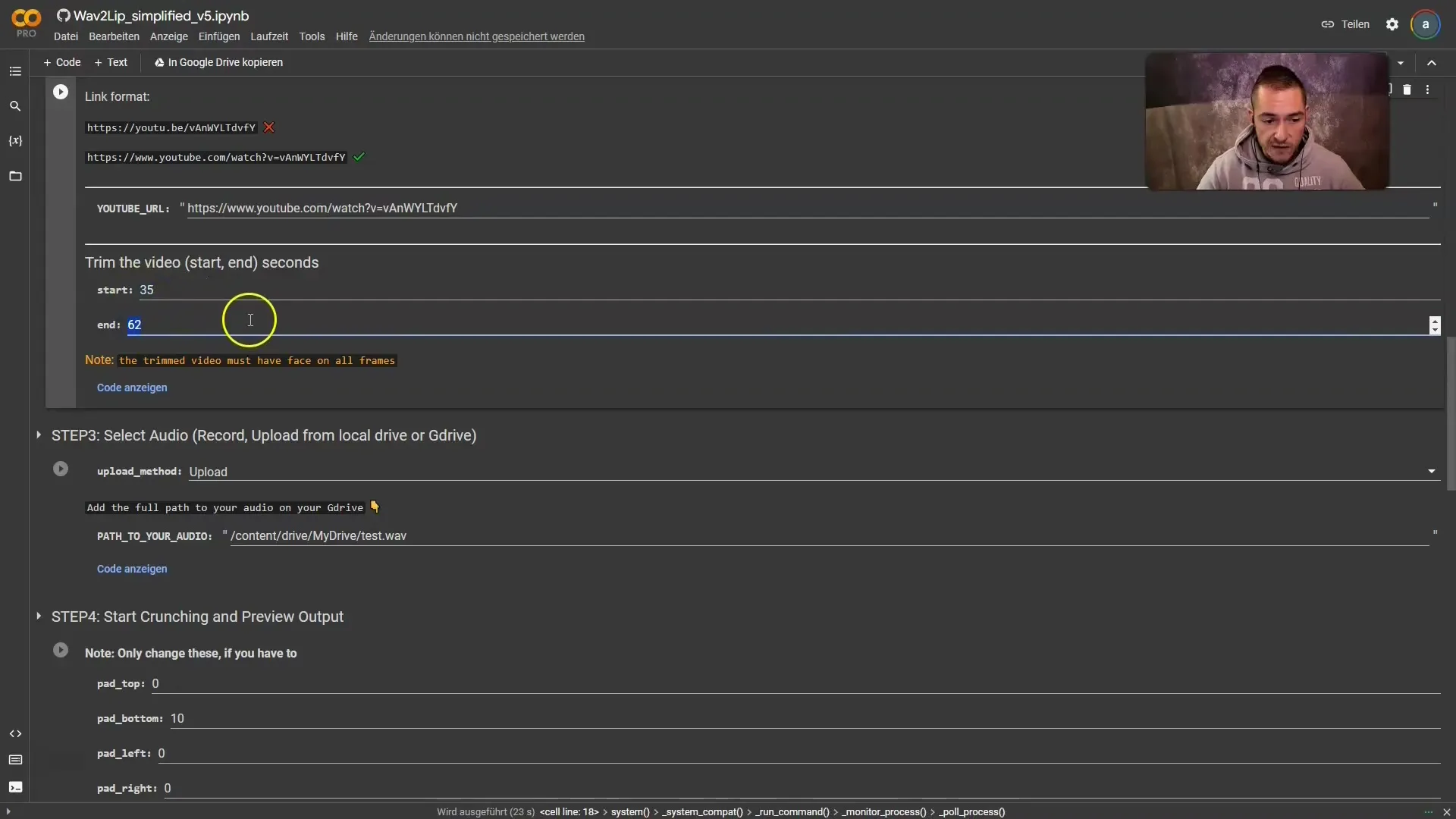This screenshot has height=819, width=1456.
Task: Open the Einfügen menu
Action: pos(219,36)
